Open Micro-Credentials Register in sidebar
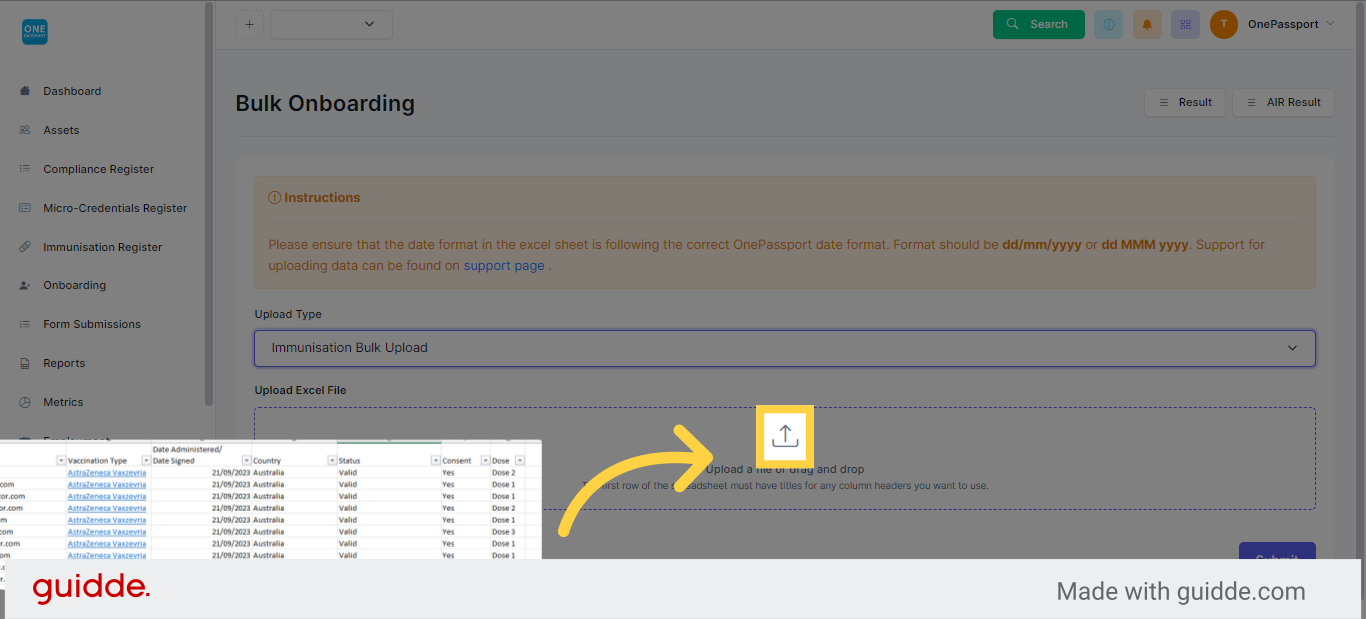 115,208
